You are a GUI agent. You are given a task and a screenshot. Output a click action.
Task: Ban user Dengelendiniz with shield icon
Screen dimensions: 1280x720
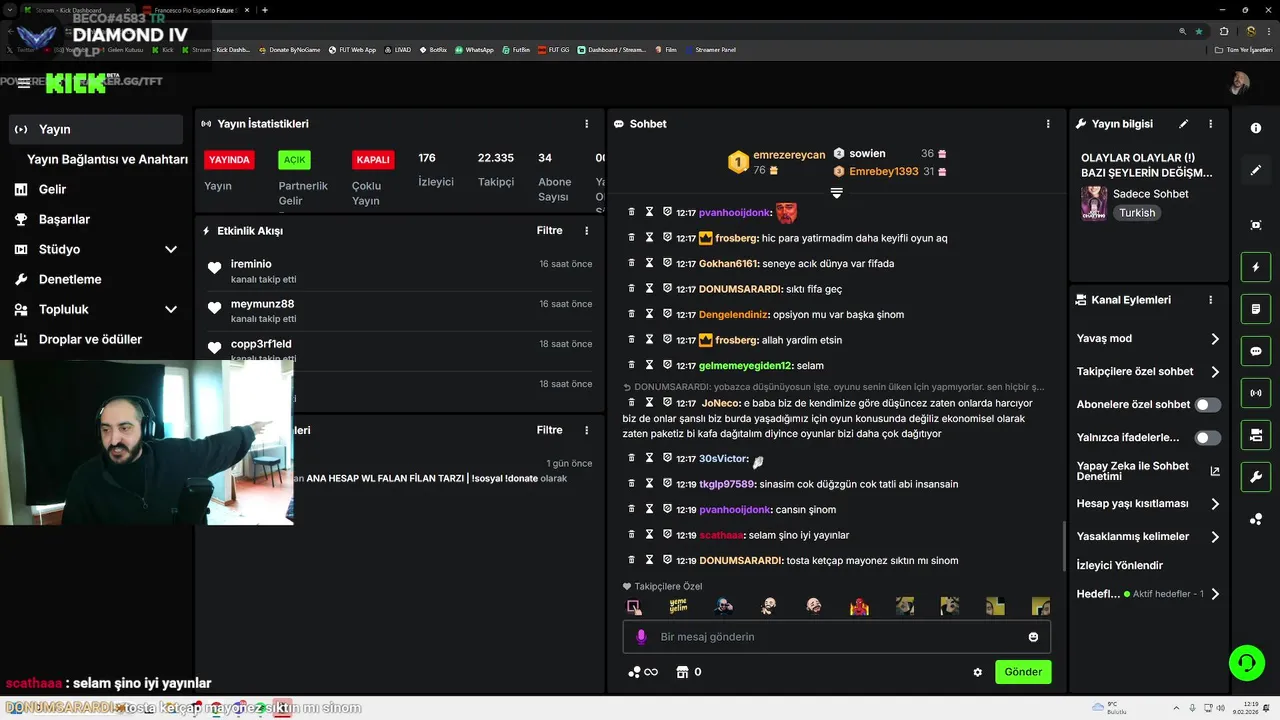tap(667, 314)
